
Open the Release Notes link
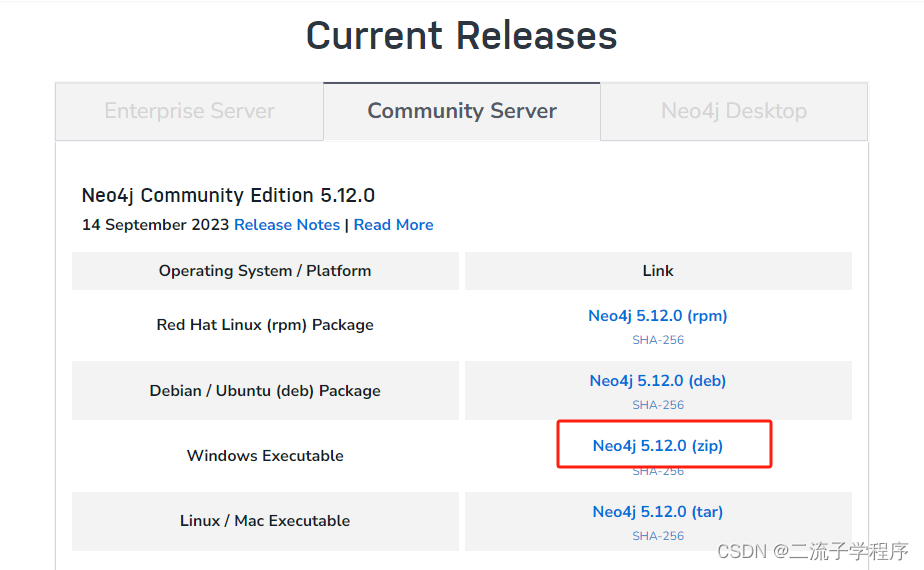tap(287, 225)
